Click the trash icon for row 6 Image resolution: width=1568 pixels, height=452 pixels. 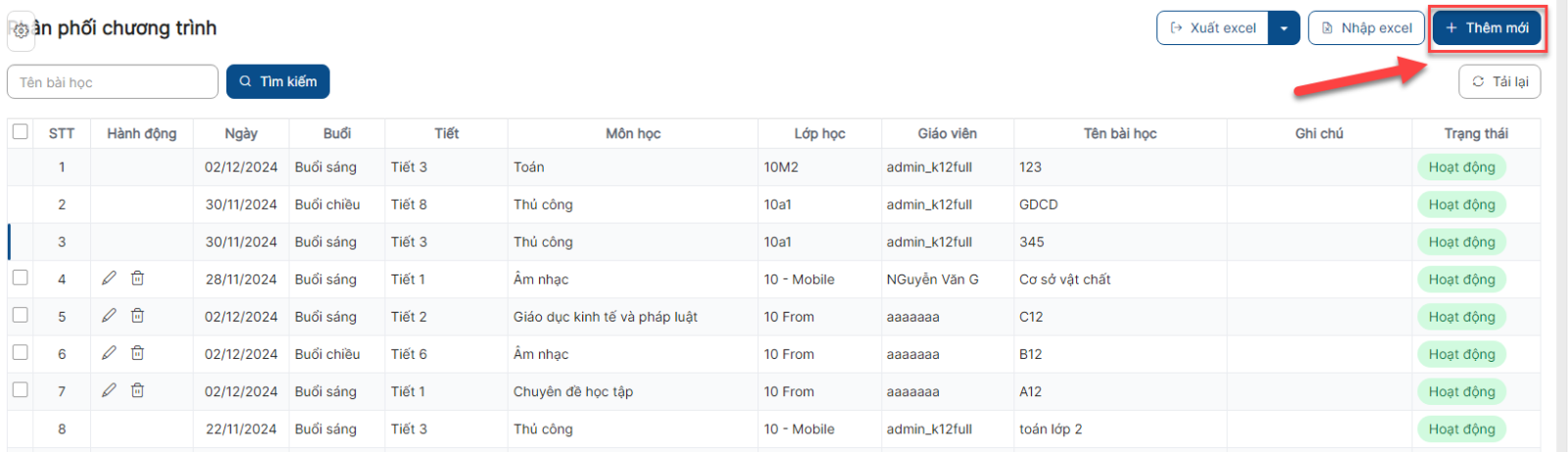coord(138,353)
